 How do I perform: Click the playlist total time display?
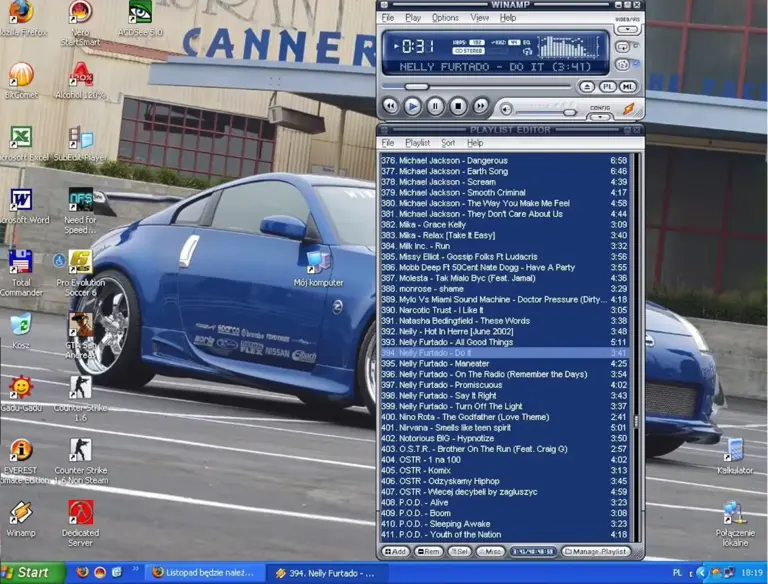tap(533, 552)
